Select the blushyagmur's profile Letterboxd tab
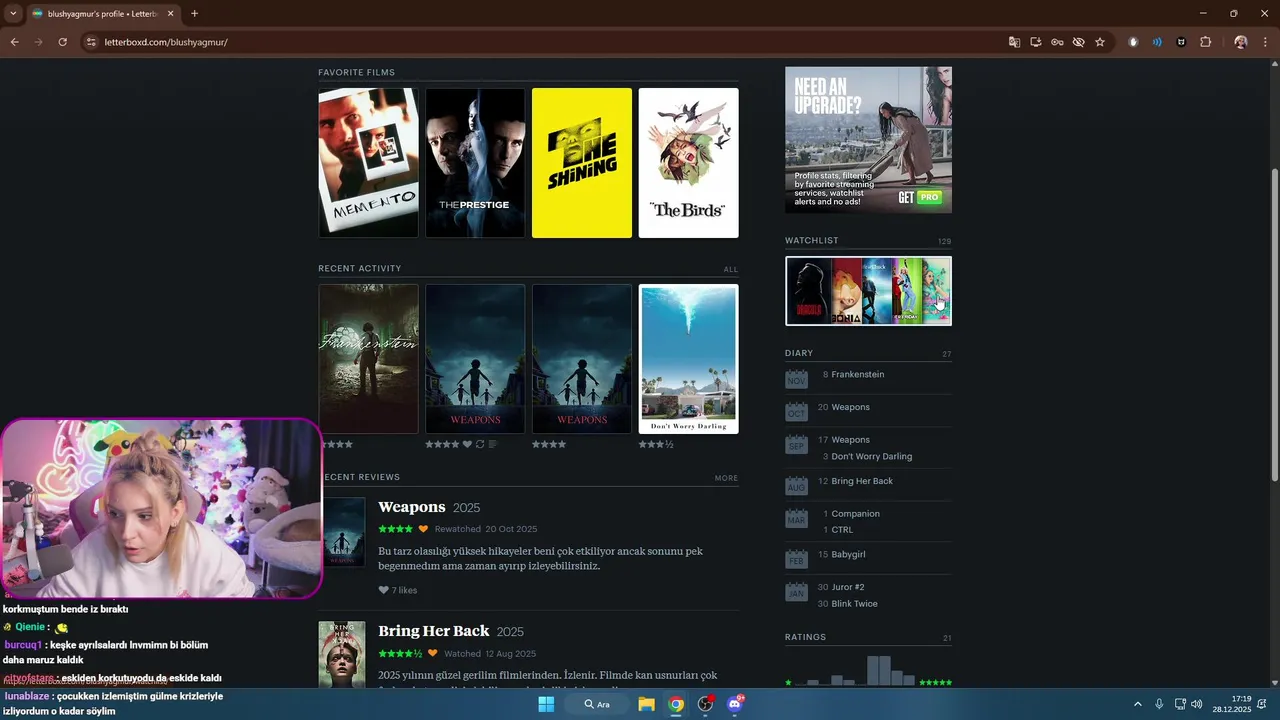This screenshot has height=720, width=1280. click(102, 14)
